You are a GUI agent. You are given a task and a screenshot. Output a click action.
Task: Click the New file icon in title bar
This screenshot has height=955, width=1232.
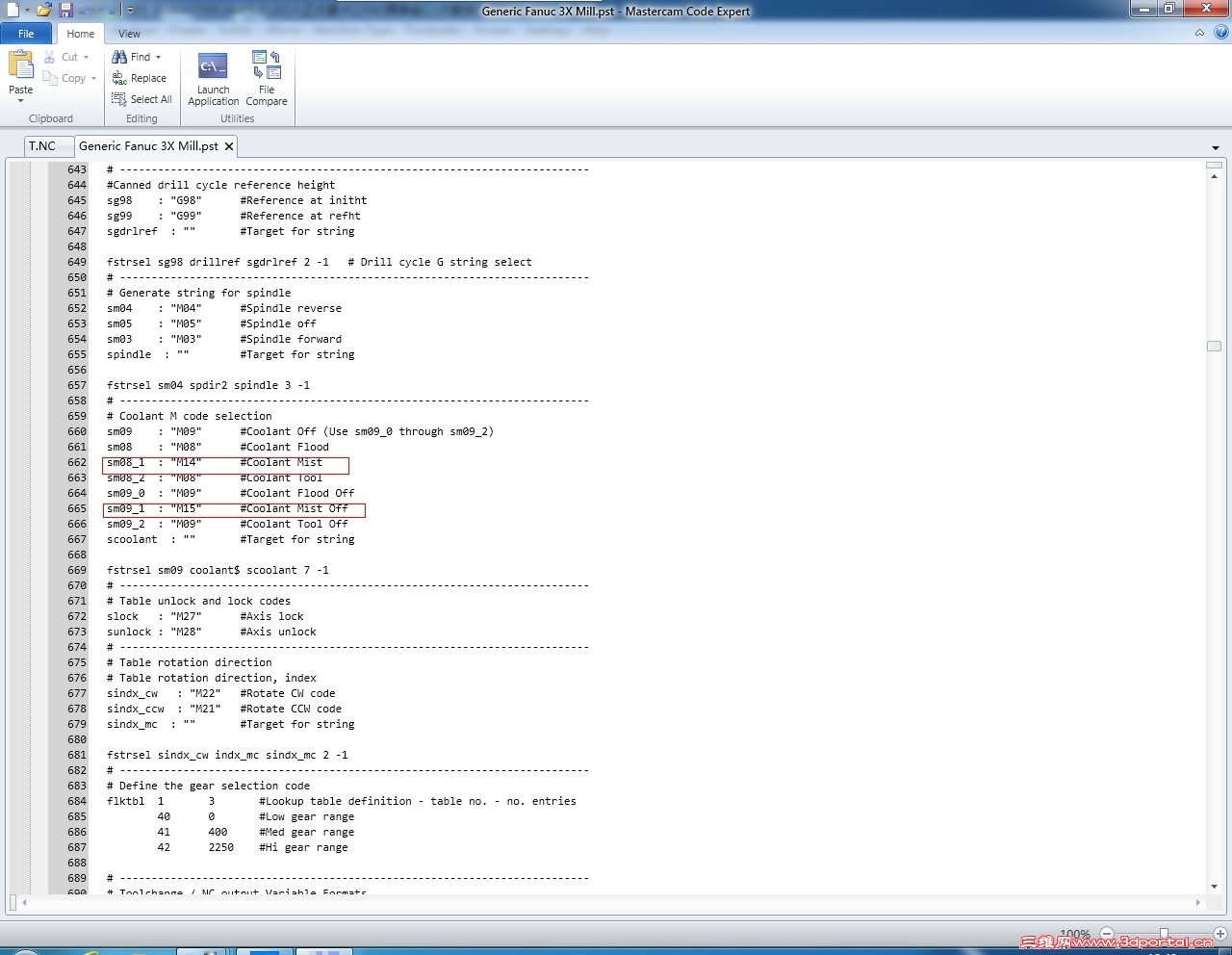pos(13,10)
